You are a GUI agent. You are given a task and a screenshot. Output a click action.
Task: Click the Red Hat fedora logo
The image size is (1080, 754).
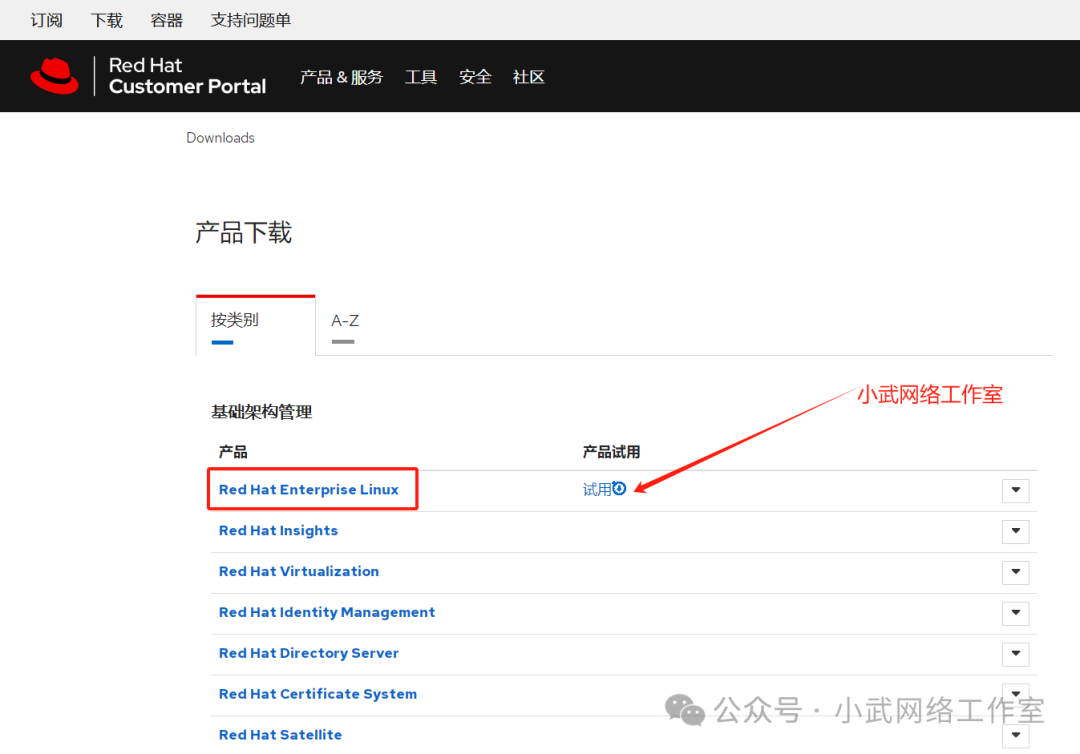coord(54,76)
